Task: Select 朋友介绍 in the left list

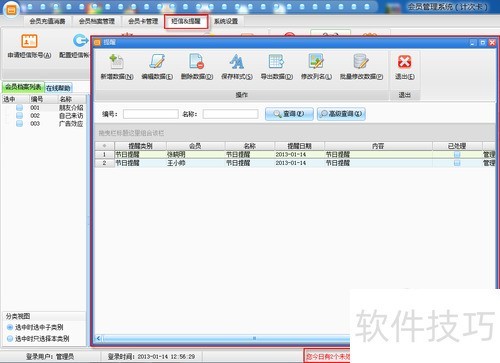Action: pos(71,108)
